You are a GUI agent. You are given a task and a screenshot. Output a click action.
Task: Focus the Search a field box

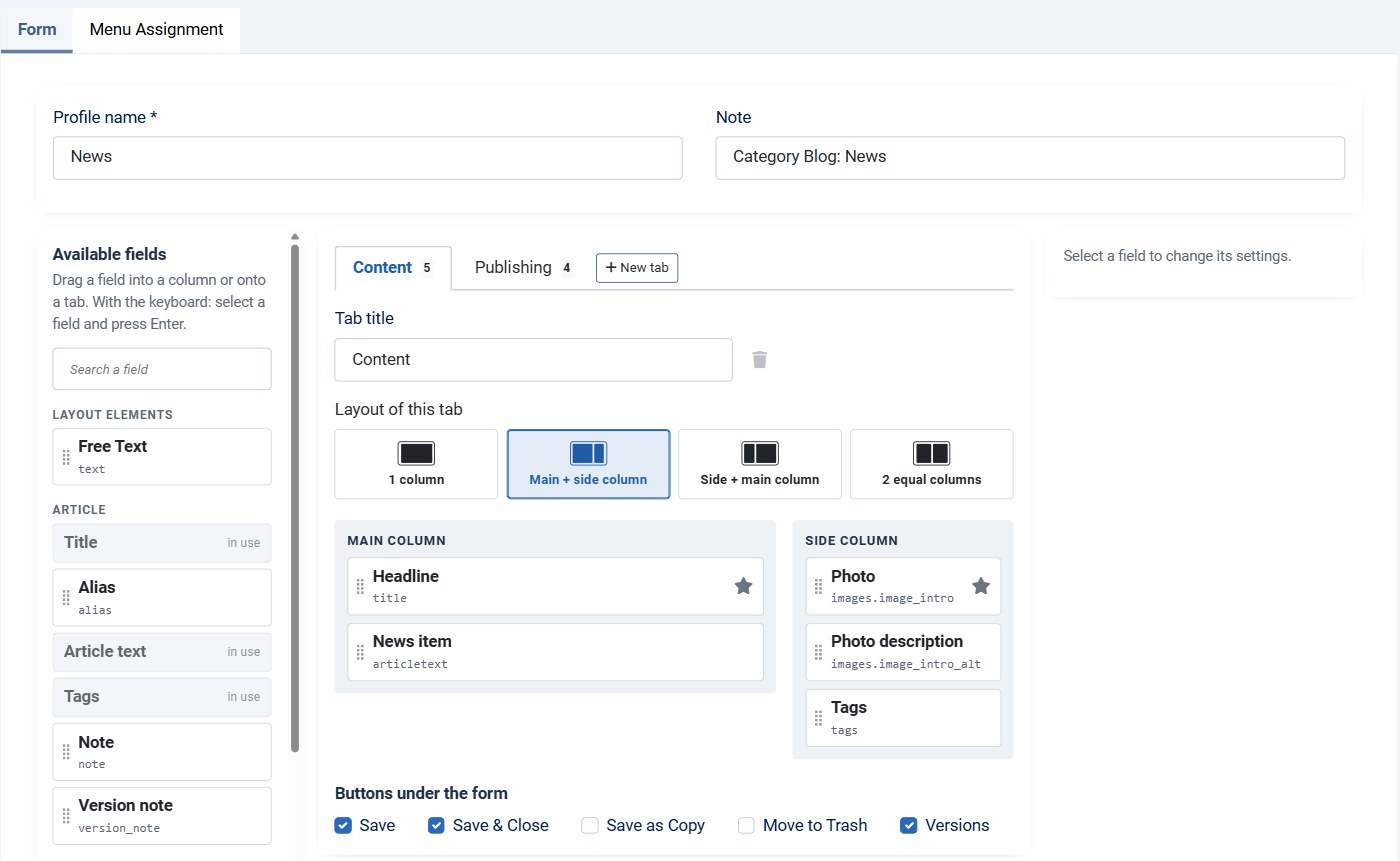162,369
